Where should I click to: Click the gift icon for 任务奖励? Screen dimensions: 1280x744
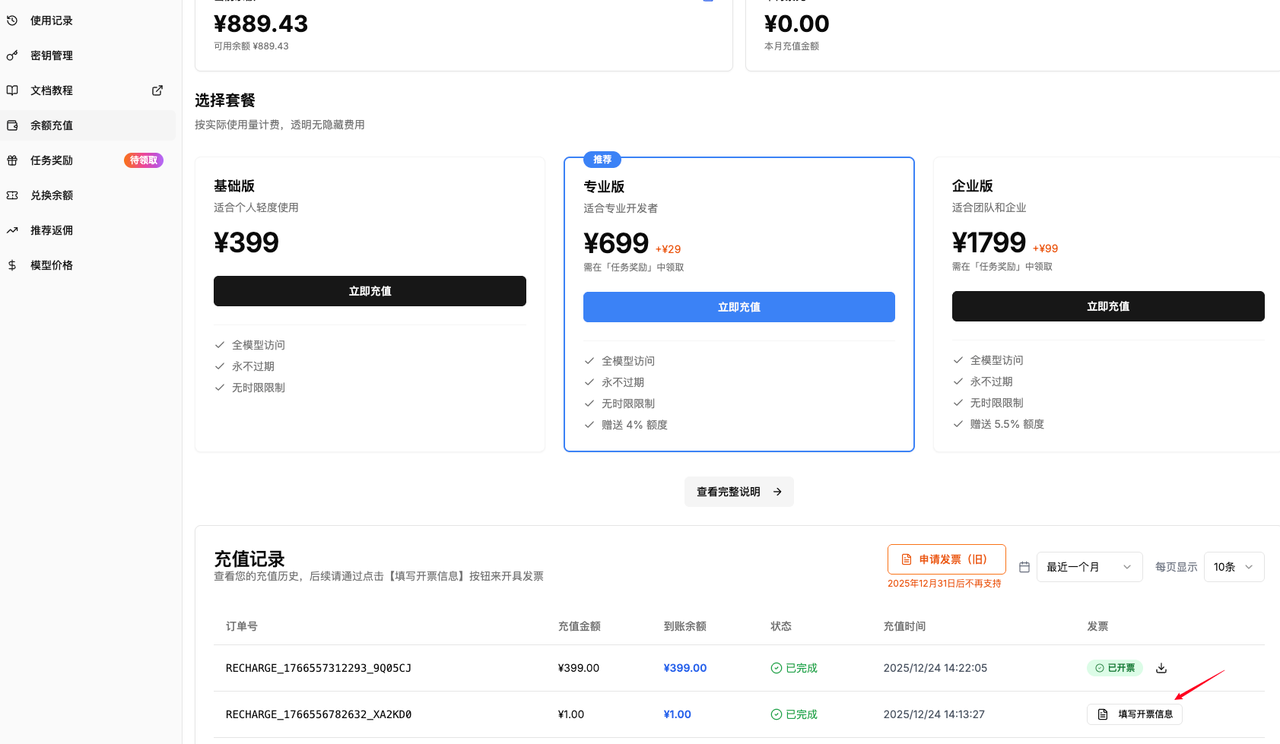click(12, 160)
